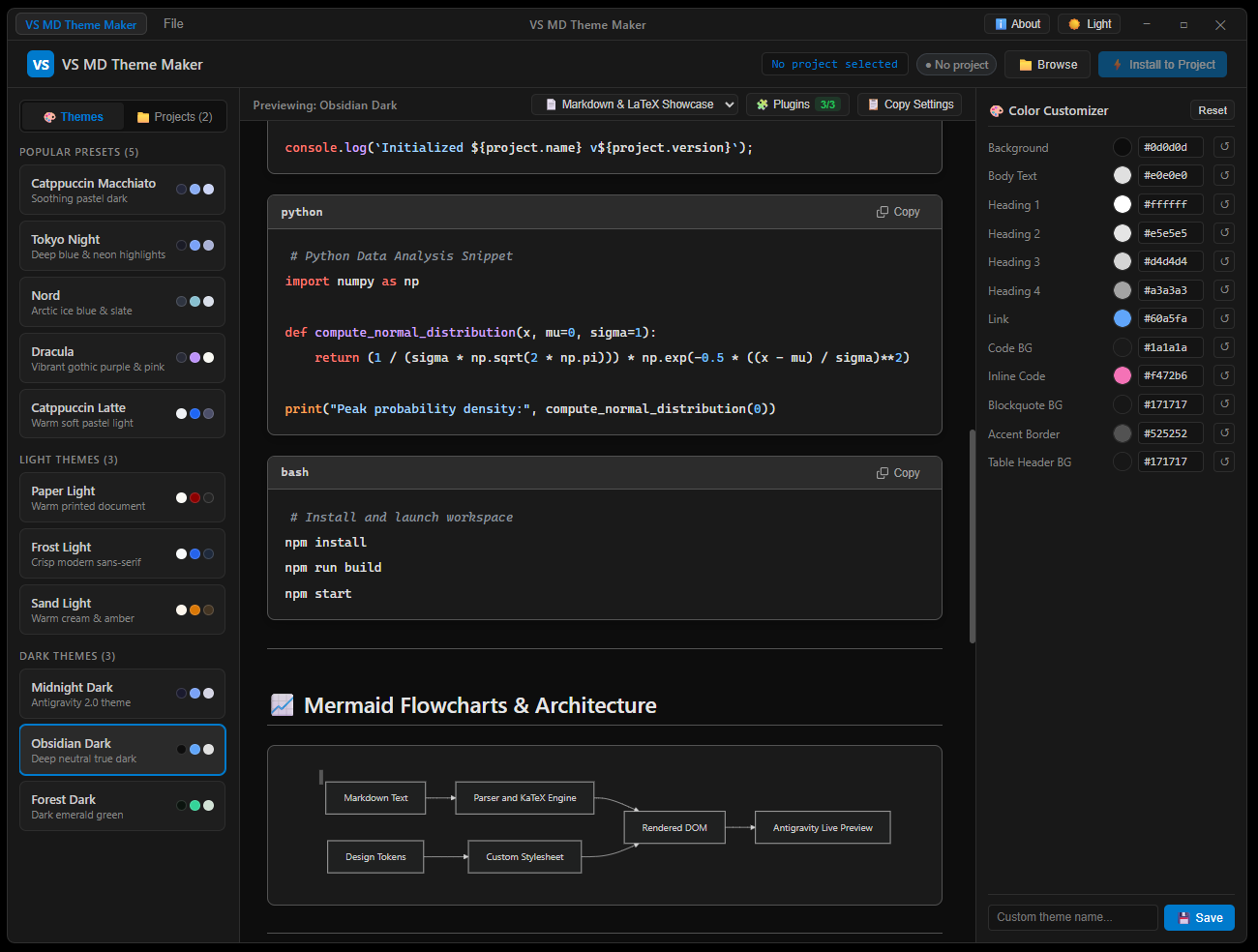The width and height of the screenshot is (1258, 952).
Task: Open the Heading 1 color swatch
Action: [1123, 204]
